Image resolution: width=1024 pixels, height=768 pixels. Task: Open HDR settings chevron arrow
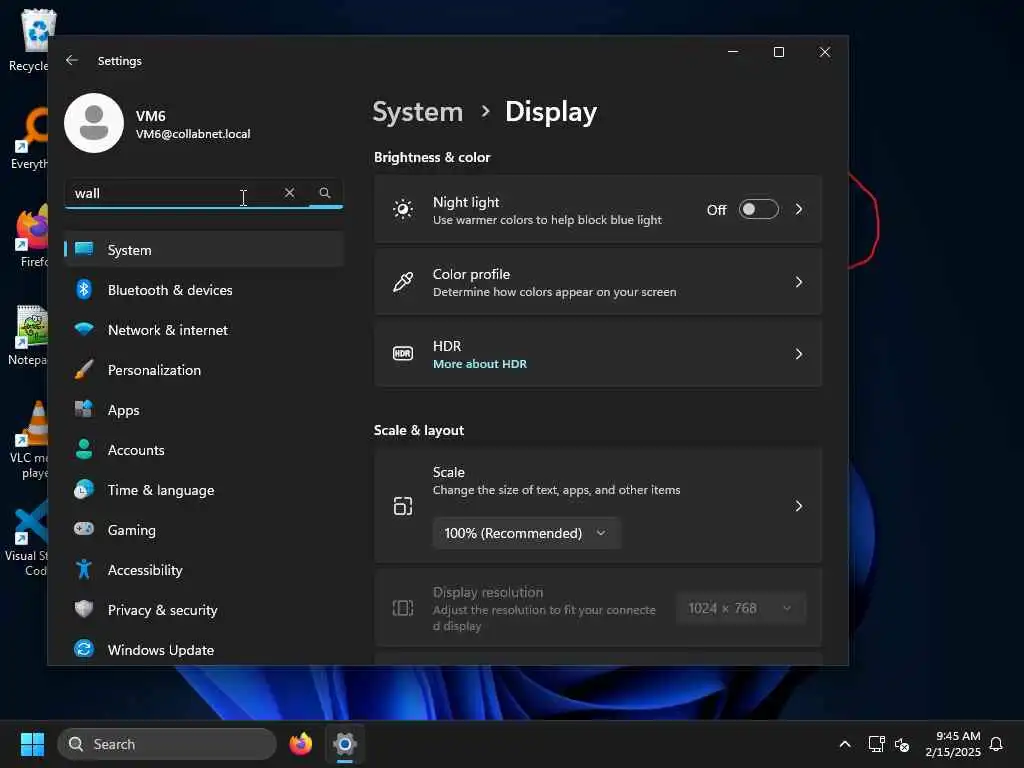click(799, 353)
